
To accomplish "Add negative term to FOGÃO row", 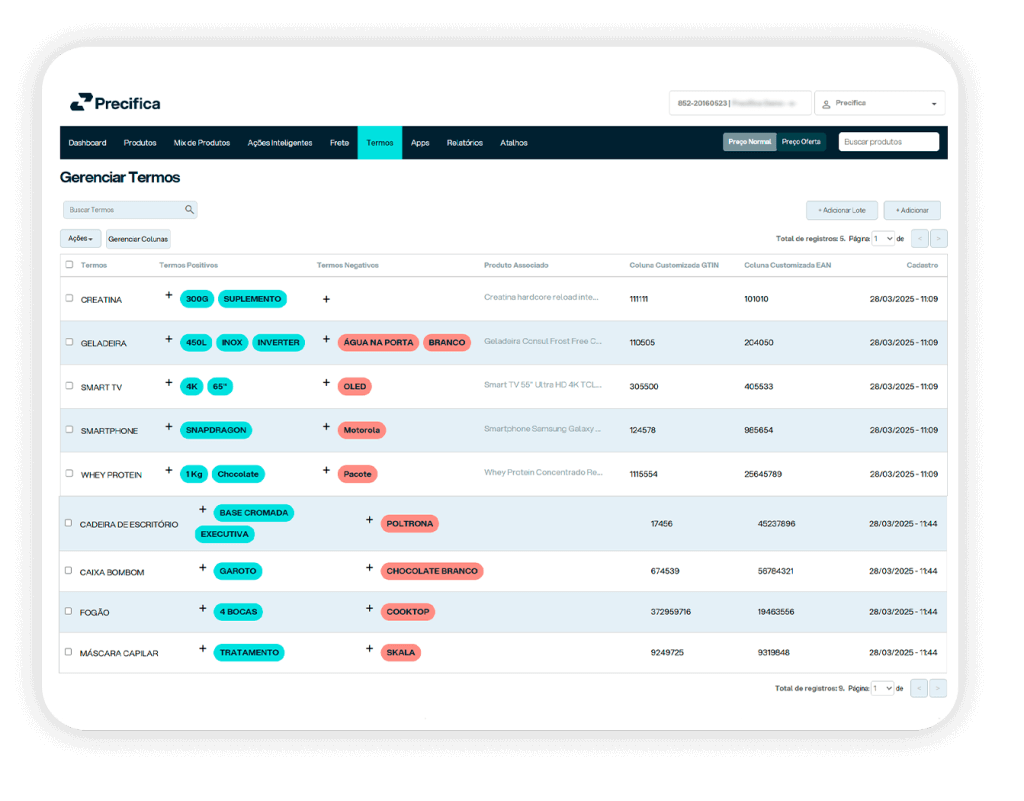I will [369, 609].
